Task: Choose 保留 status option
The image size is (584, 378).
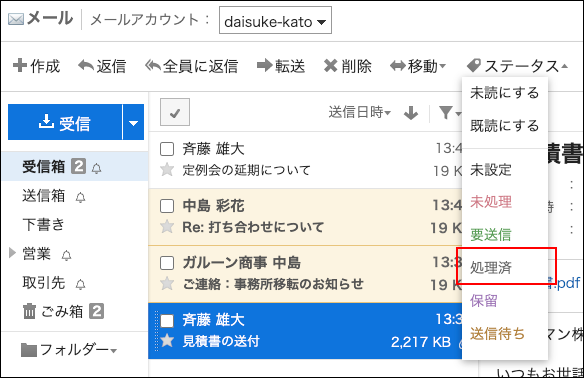Action: coord(484,300)
